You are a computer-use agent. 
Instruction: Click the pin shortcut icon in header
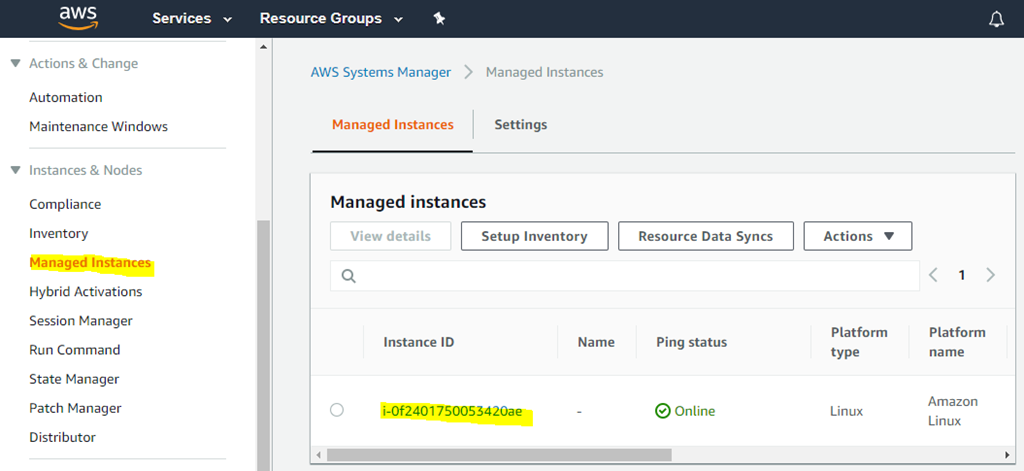pyautogui.click(x=439, y=19)
